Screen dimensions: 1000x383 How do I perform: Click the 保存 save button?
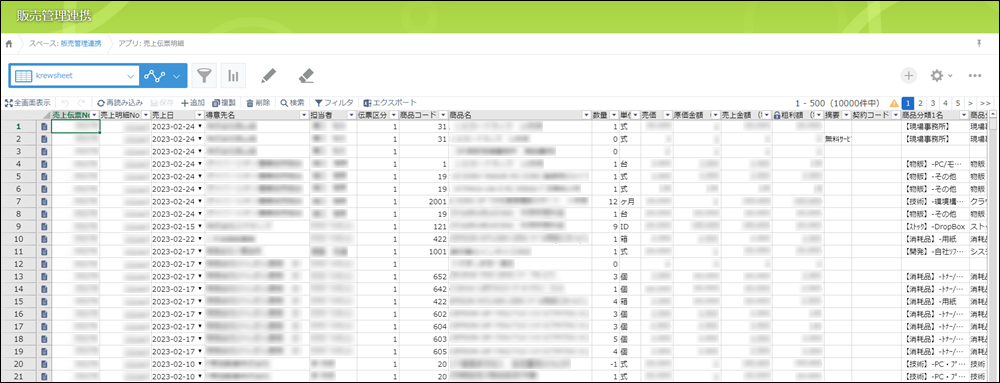pyautogui.click(x=161, y=103)
